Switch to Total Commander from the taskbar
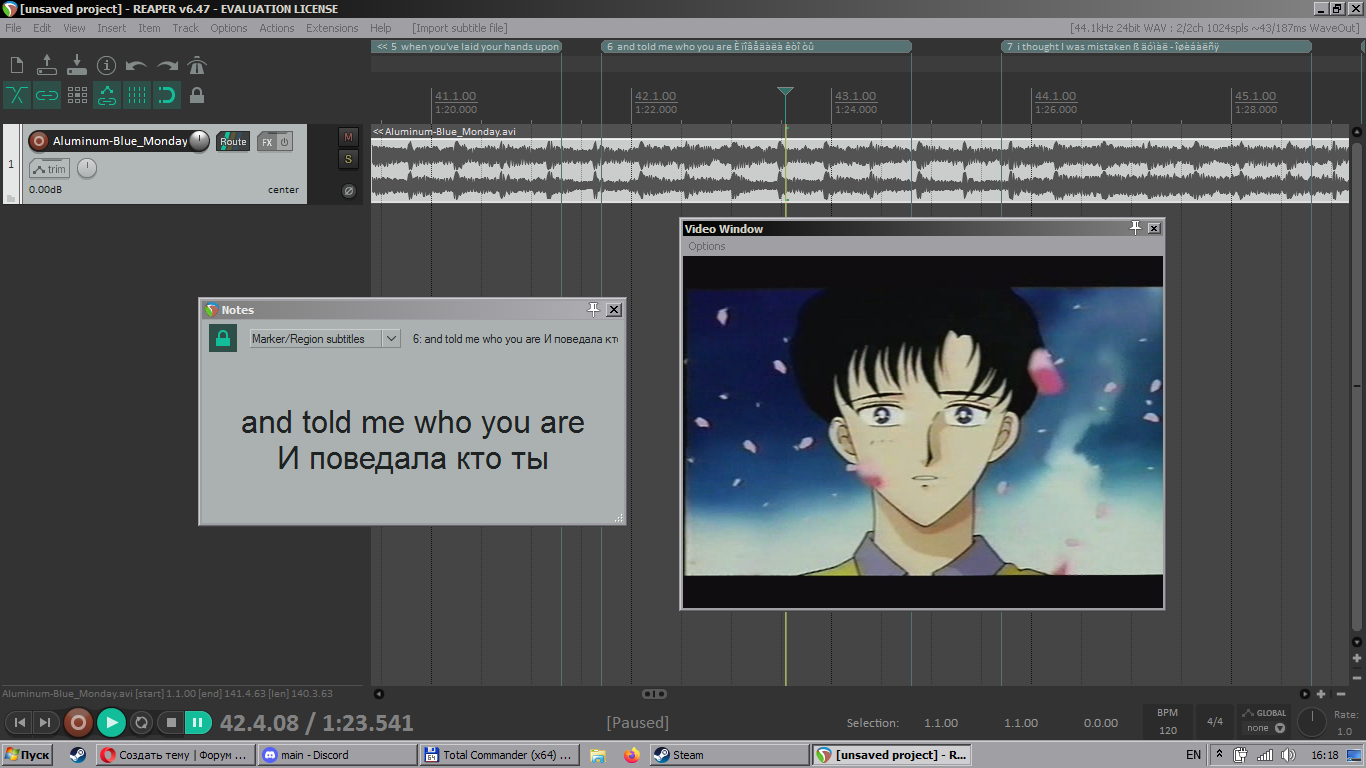Image resolution: width=1366 pixels, height=768 pixels. pyautogui.click(x=499, y=755)
